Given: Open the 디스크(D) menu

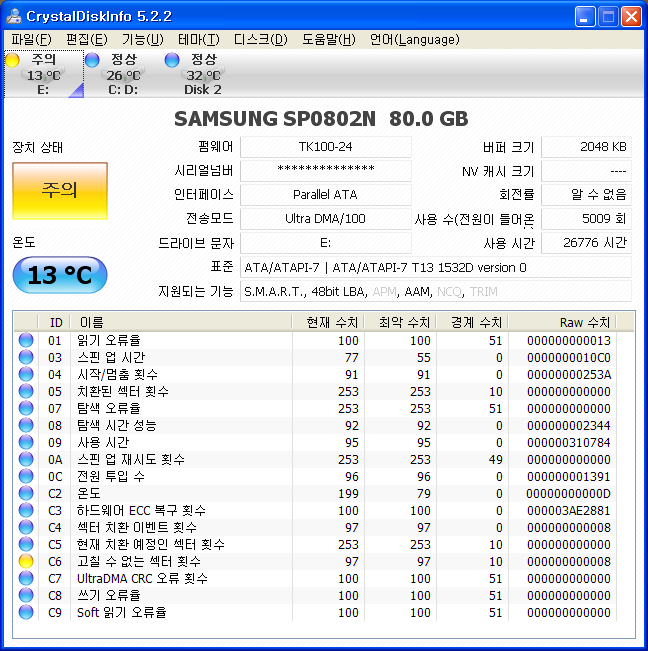Looking at the screenshot, I should (x=260, y=39).
